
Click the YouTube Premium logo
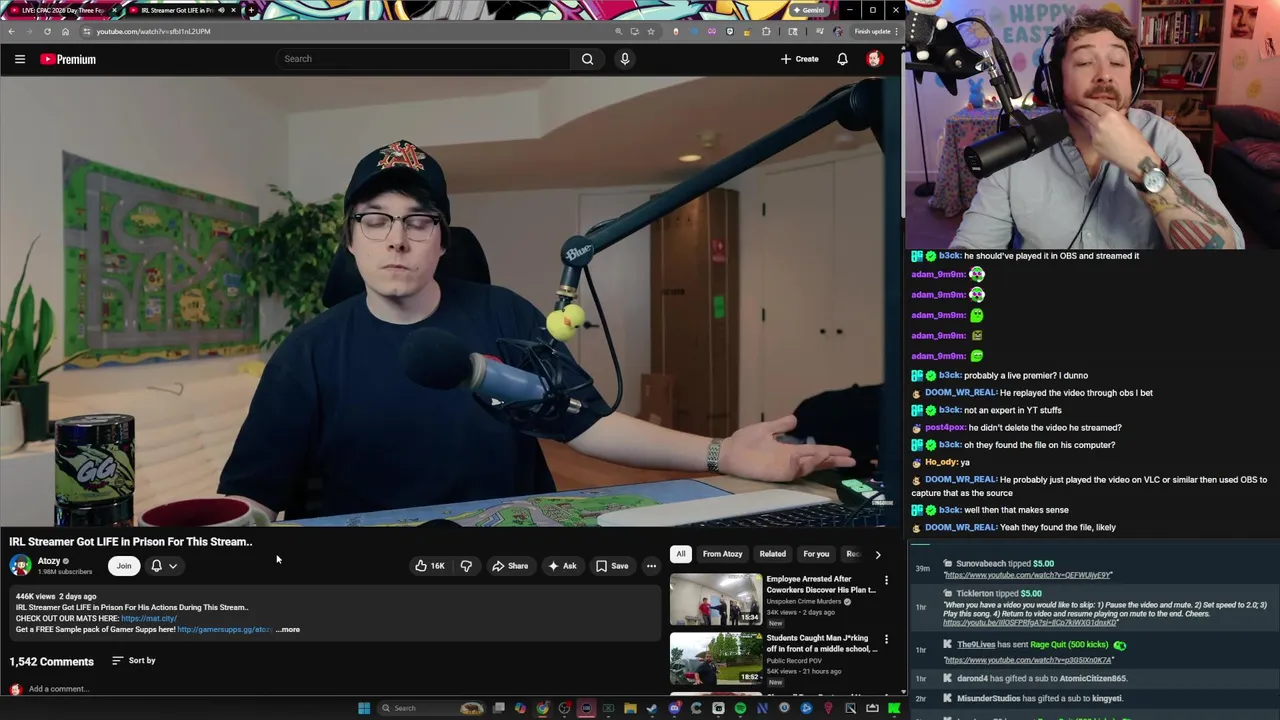68,59
